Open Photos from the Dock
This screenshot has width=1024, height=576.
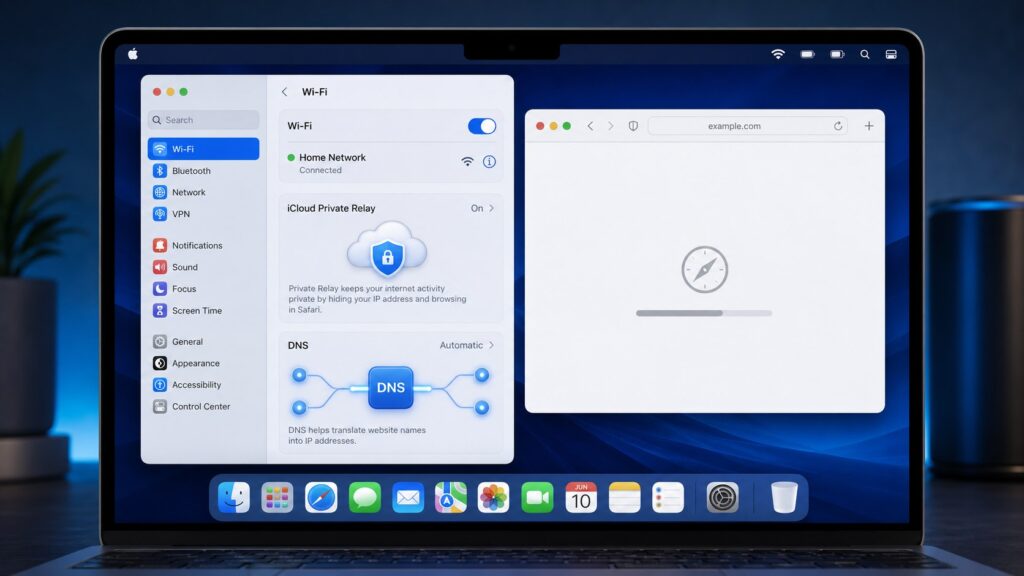(x=494, y=498)
